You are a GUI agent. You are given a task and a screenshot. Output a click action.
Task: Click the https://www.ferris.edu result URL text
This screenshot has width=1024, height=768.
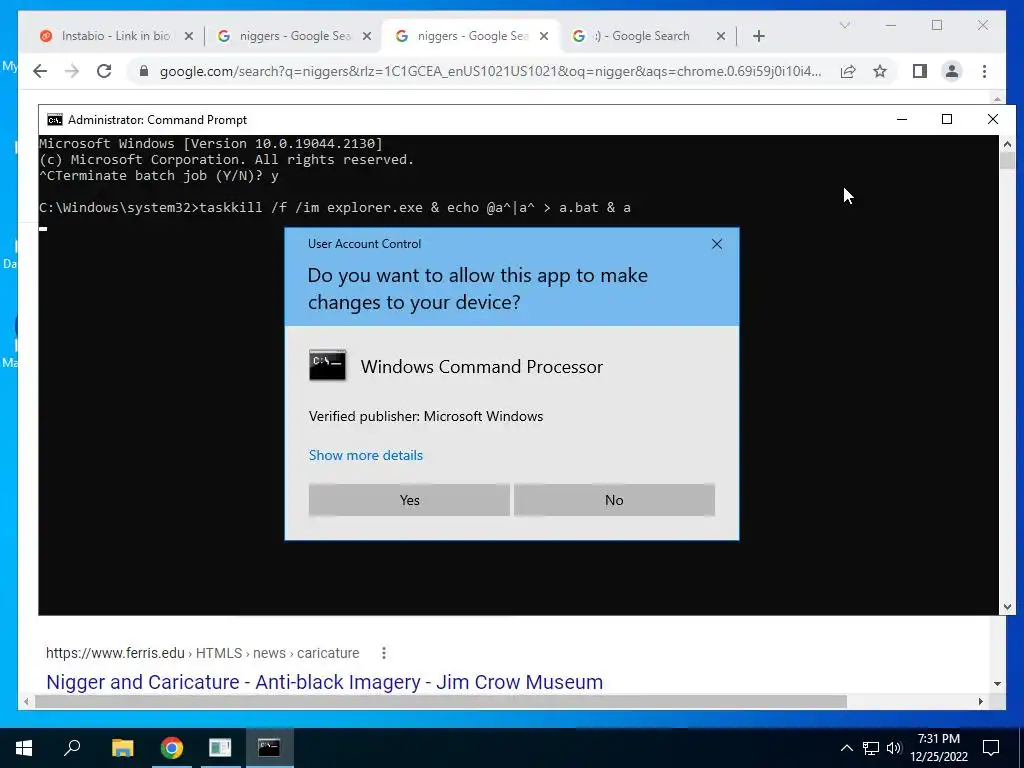(116, 653)
